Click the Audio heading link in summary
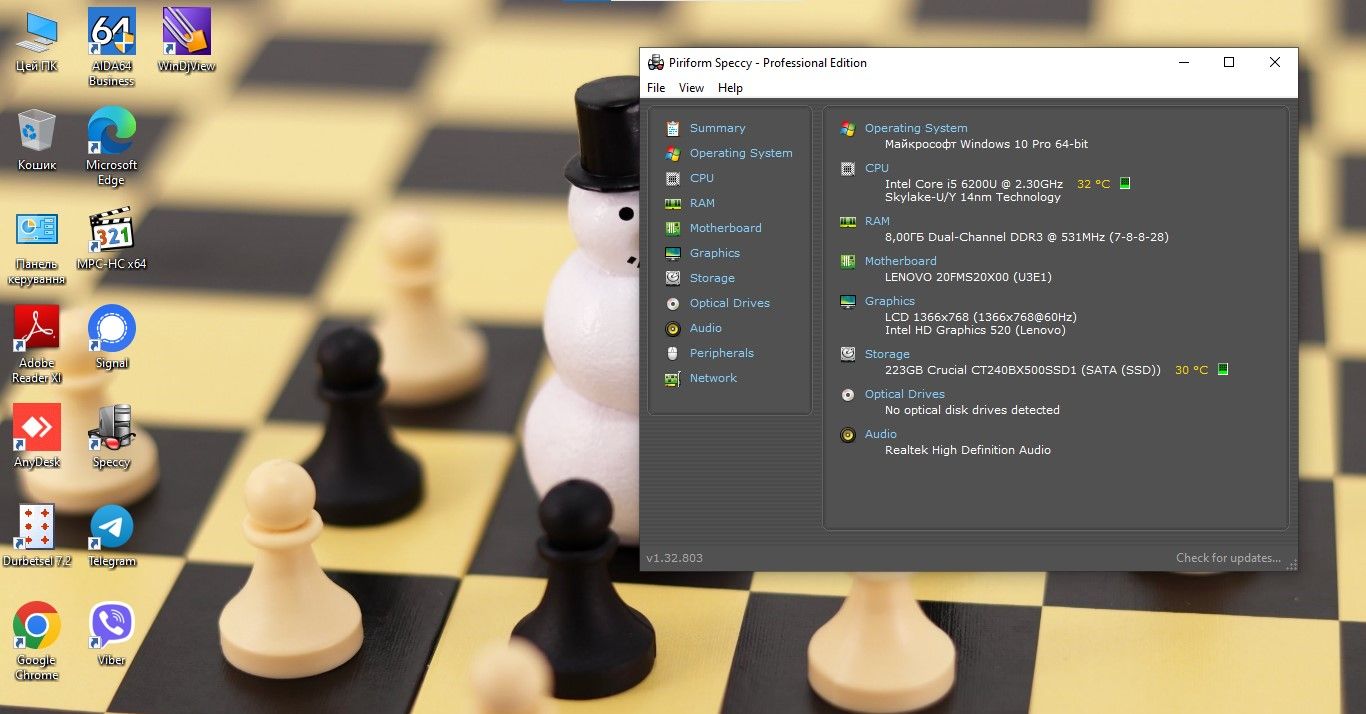Image resolution: width=1366 pixels, height=714 pixels. pyautogui.click(x=880, y=434)
